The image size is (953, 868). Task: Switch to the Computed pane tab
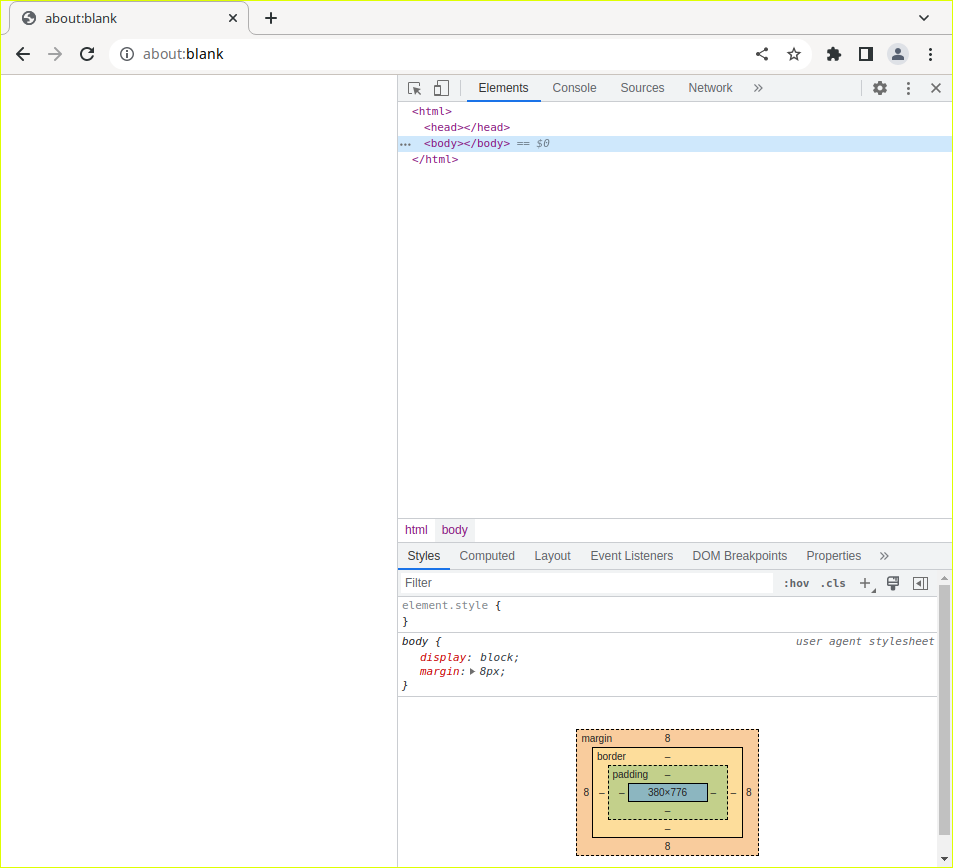pos(487,556)
